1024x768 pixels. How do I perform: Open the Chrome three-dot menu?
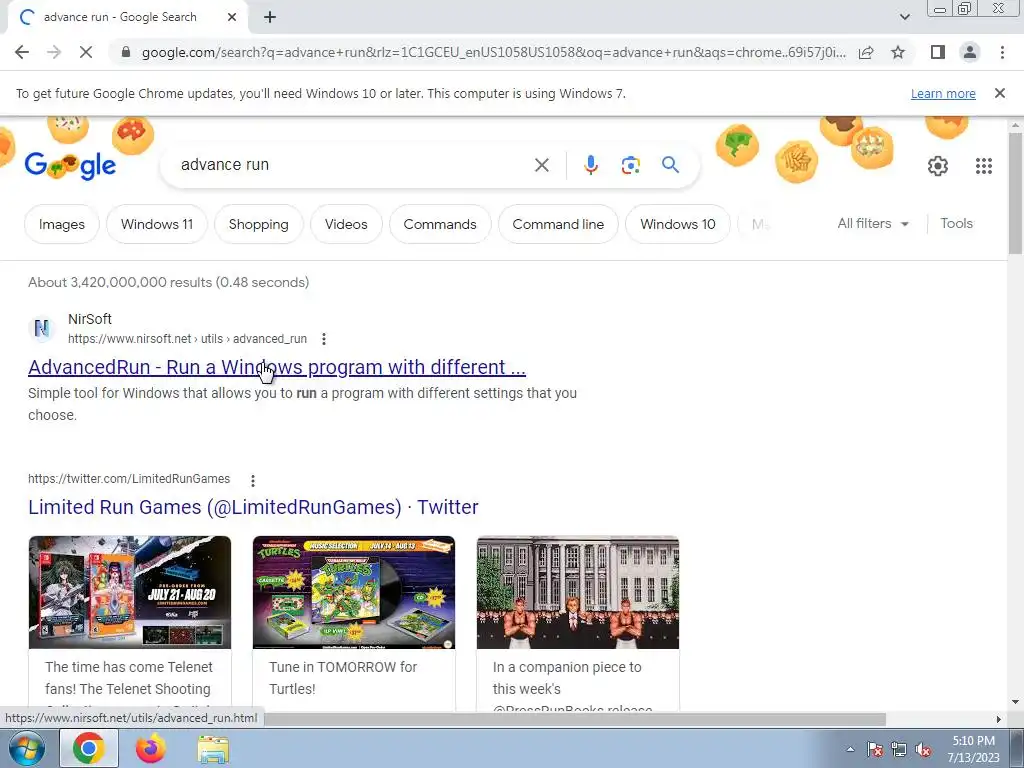[x=1002, y=52]
